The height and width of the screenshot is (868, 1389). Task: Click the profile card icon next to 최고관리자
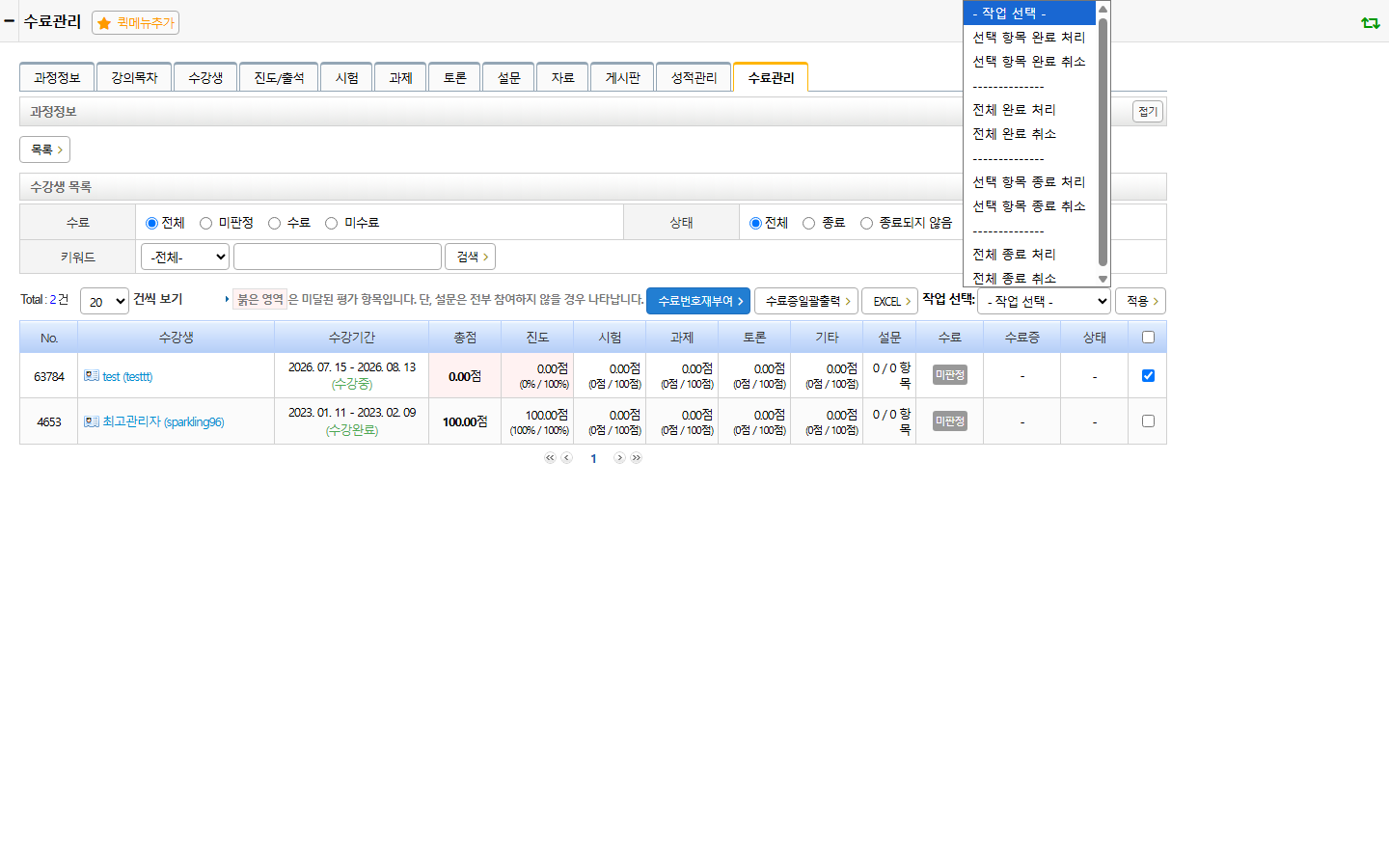pyautogui.click(x=92, y=421)
